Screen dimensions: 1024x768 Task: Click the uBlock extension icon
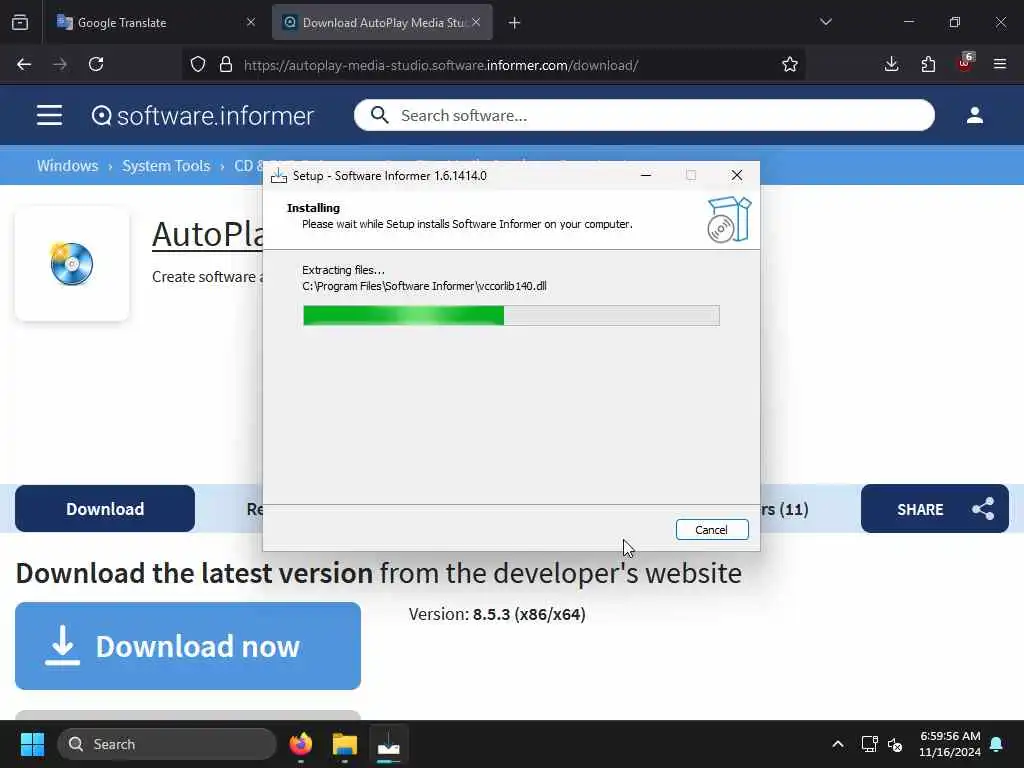965,63
